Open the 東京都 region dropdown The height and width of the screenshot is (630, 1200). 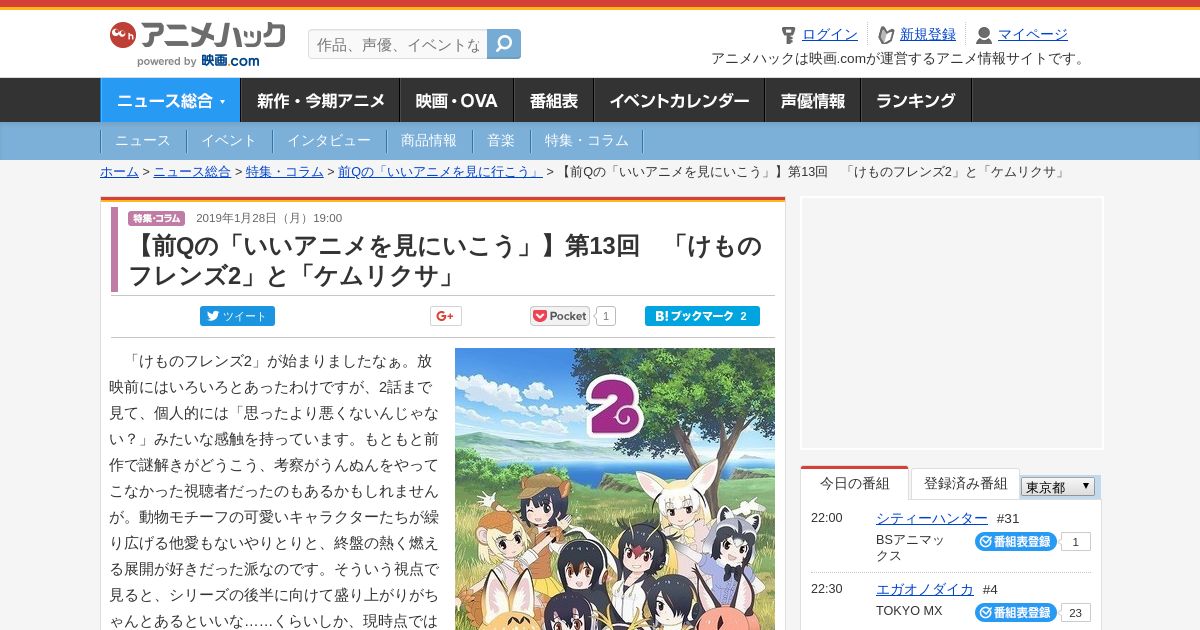click(1058, 487)
